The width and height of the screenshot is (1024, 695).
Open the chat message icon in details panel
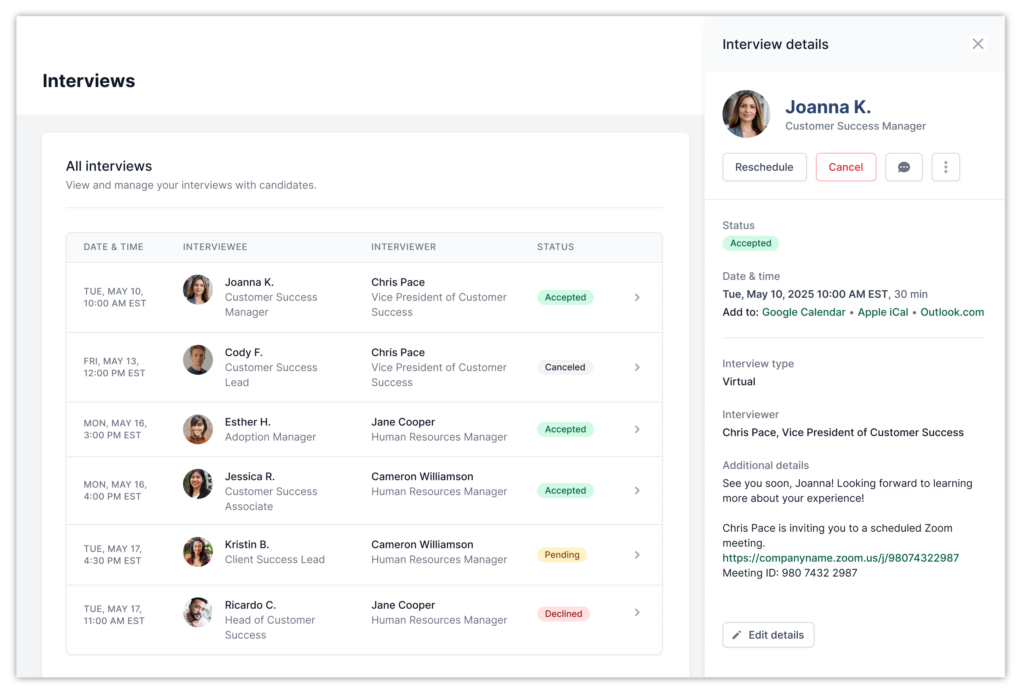coord(903,167)
